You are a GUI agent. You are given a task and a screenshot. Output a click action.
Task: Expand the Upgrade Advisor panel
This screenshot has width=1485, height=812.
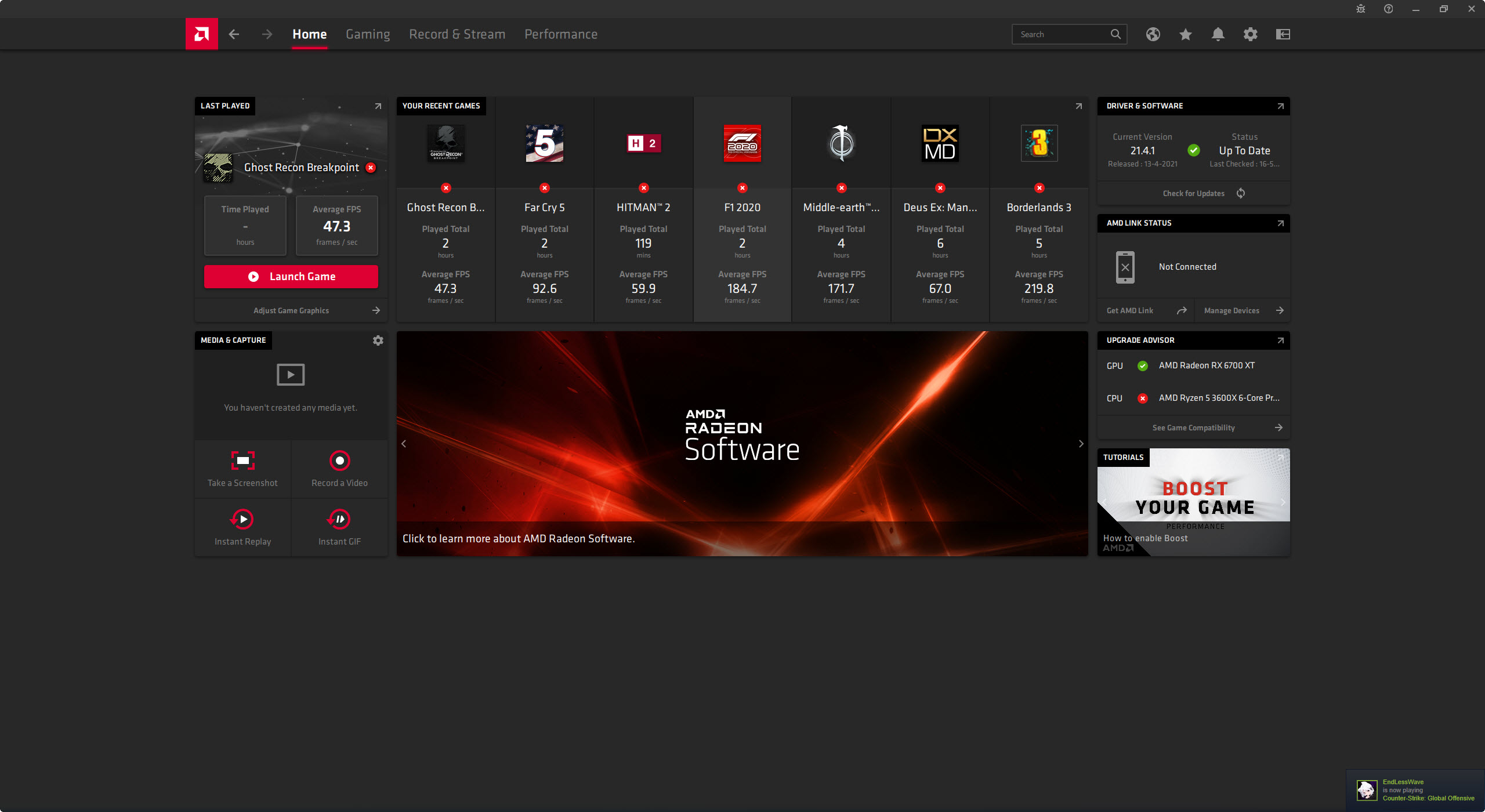(x=1281, y=340)
